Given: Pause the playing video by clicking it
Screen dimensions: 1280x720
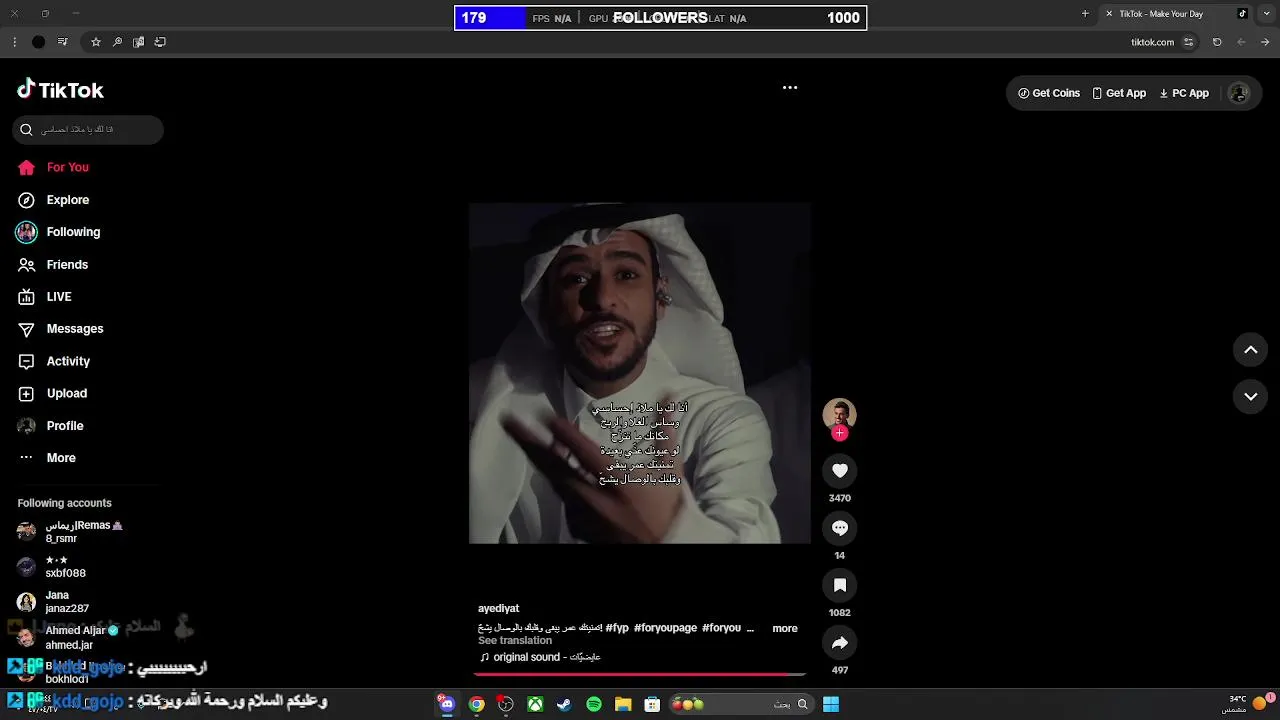Looking at the screenshot, I should (640, 373).
